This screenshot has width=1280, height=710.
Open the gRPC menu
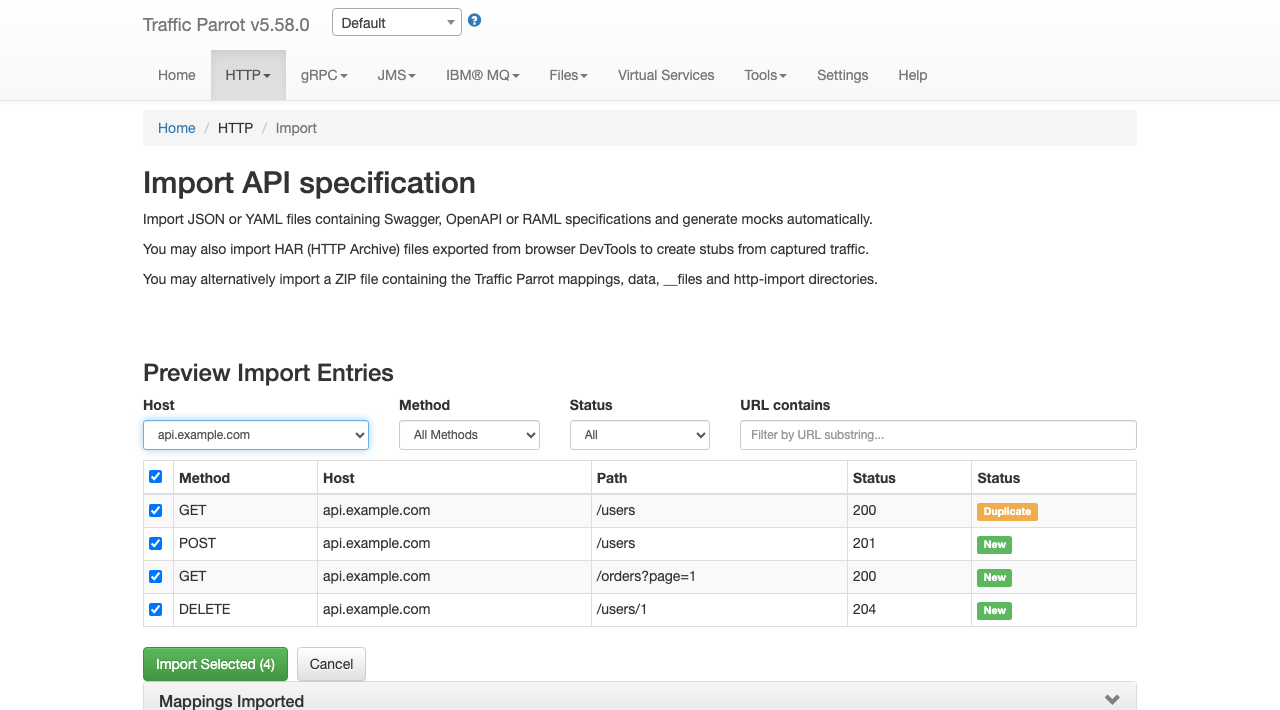(324, 75)
